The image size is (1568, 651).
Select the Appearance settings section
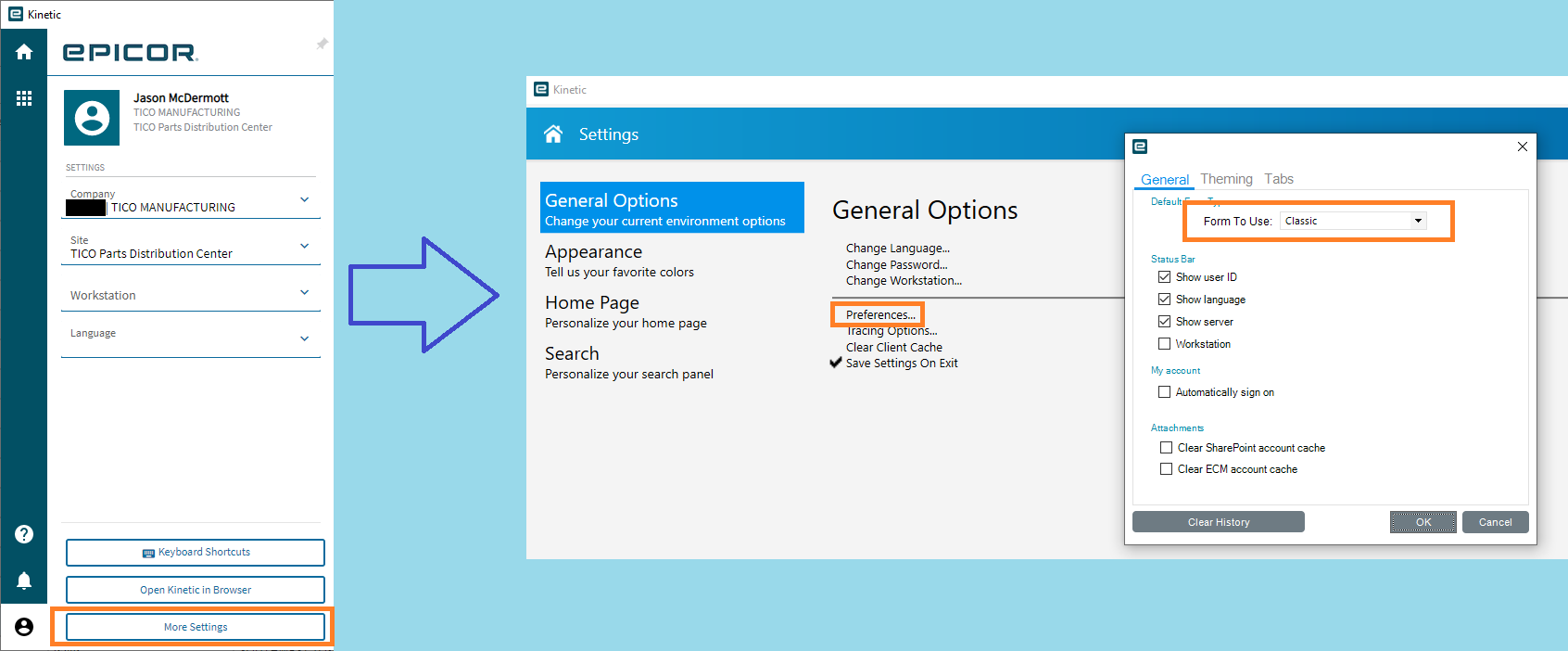672,260
